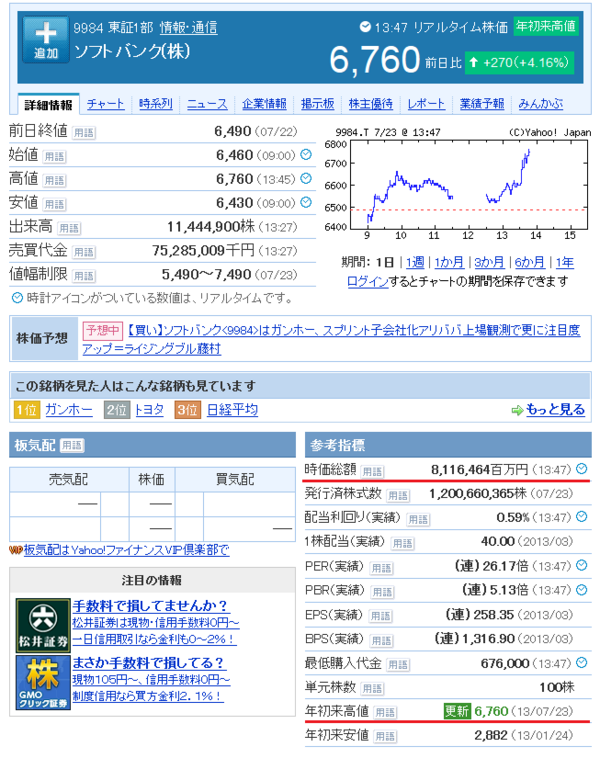Click the 用語 glossary icon next to 年初来安値
This screenshot has height=758, width=600.
[x=385, y=736]
